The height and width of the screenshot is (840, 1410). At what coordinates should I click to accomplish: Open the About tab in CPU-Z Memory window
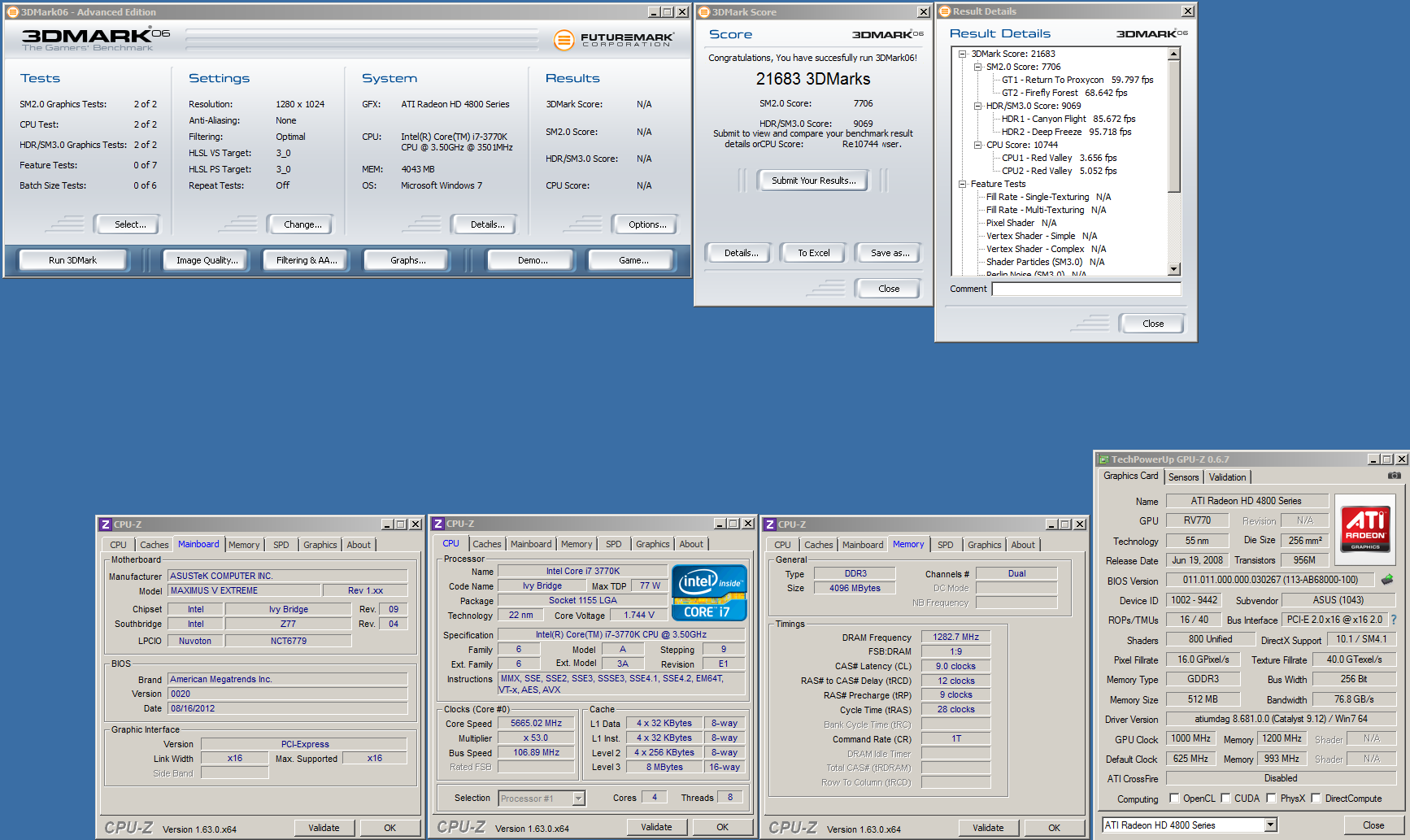[1023, 545]
